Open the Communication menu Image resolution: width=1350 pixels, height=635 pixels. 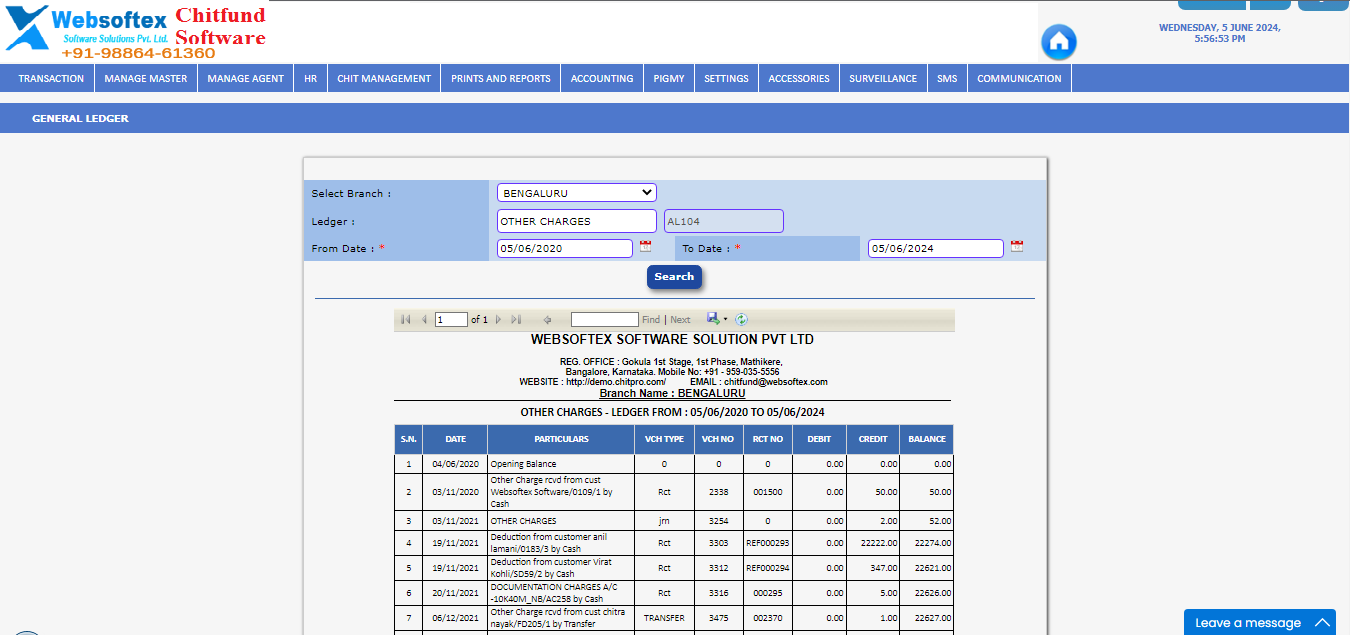[1019, 78]
